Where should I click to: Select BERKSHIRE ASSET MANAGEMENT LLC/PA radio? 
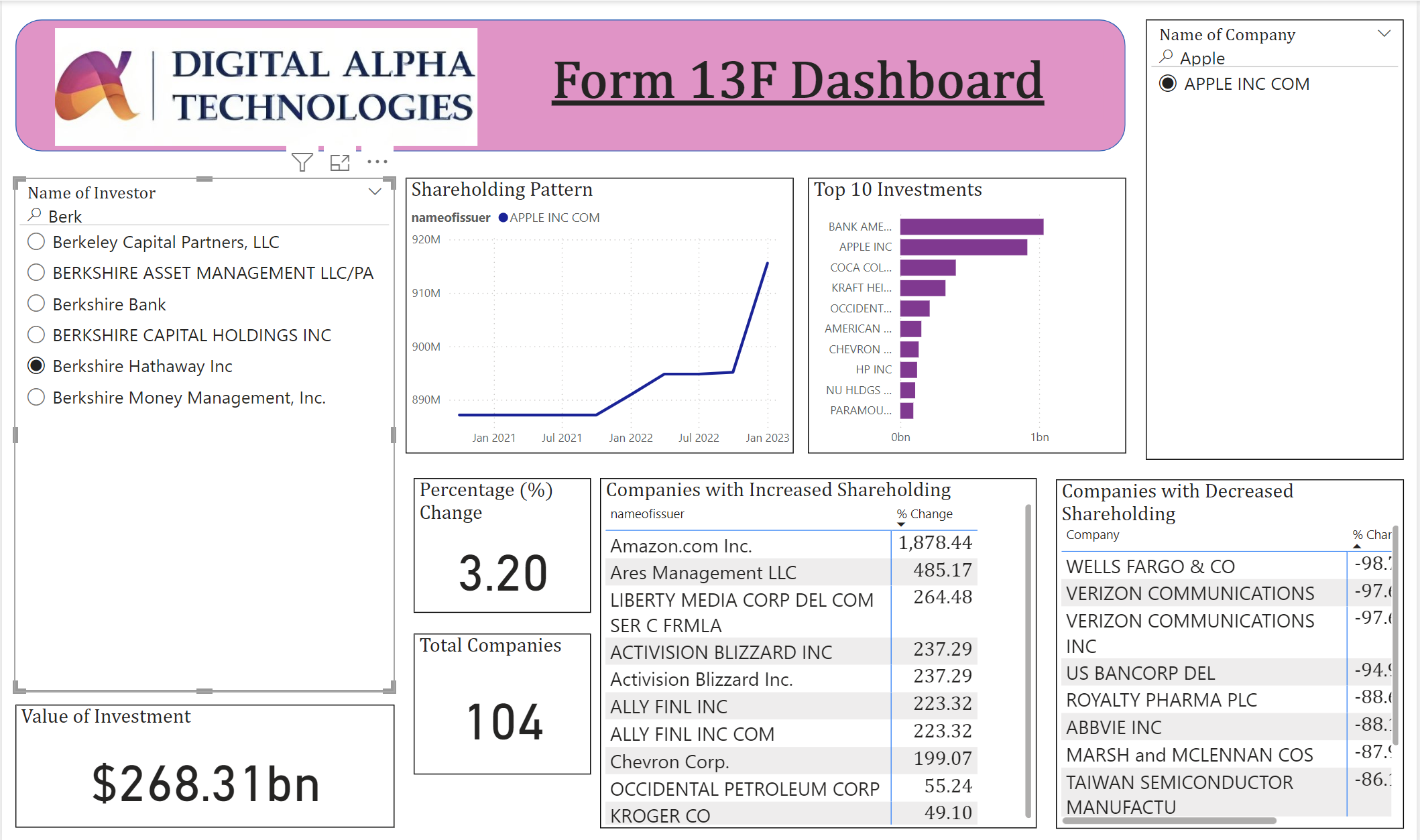36,272
